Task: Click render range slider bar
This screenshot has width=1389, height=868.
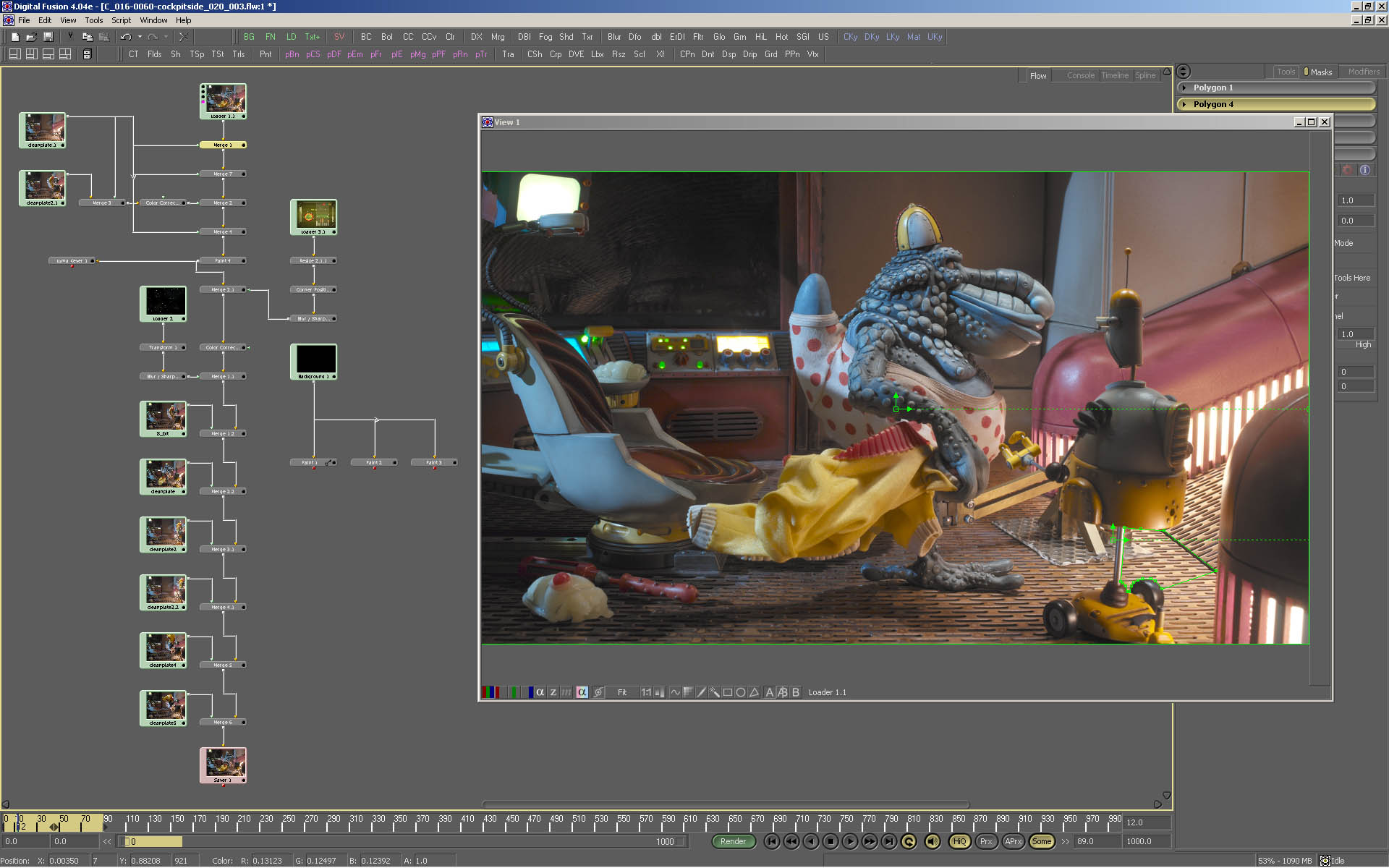Action: pyautogui.click(x=402, y=841)
